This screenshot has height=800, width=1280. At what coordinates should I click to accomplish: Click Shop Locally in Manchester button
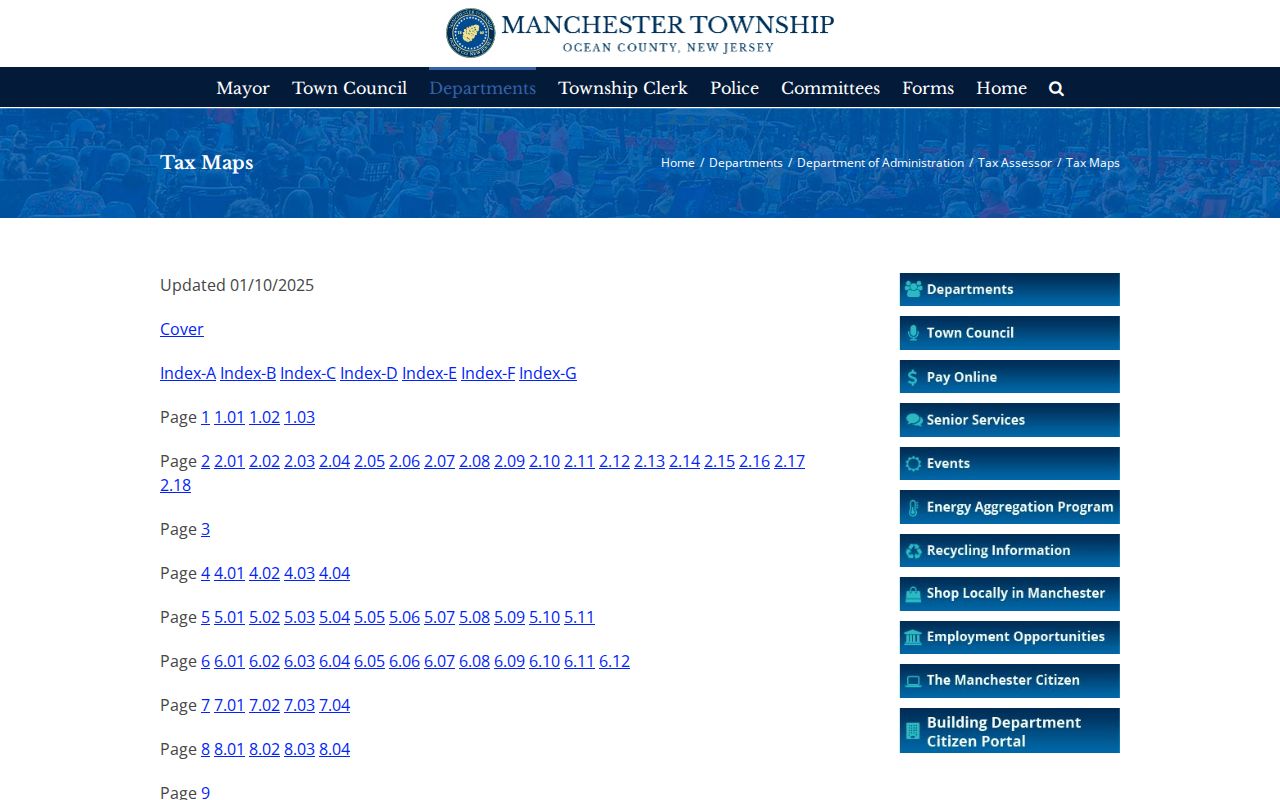tap(1010, 594)
